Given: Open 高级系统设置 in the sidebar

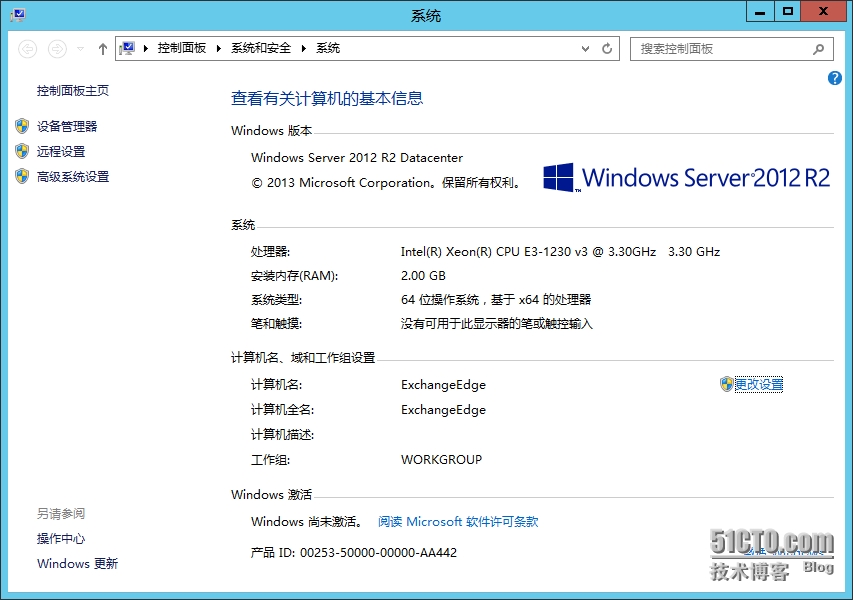Looking at the screenshot, I should coord(73,177).
